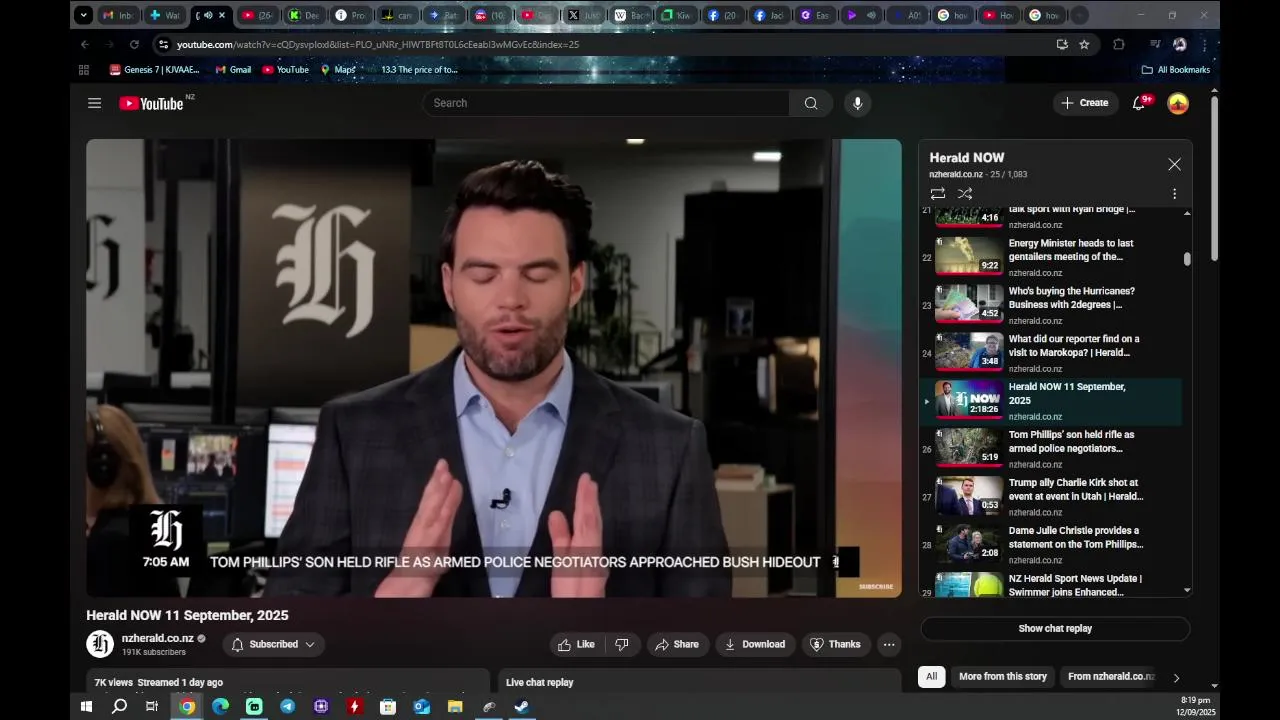Dislike this video
Image resolution: width=1280 pixels, height=720 pixels.
click(x=621, y=645)
